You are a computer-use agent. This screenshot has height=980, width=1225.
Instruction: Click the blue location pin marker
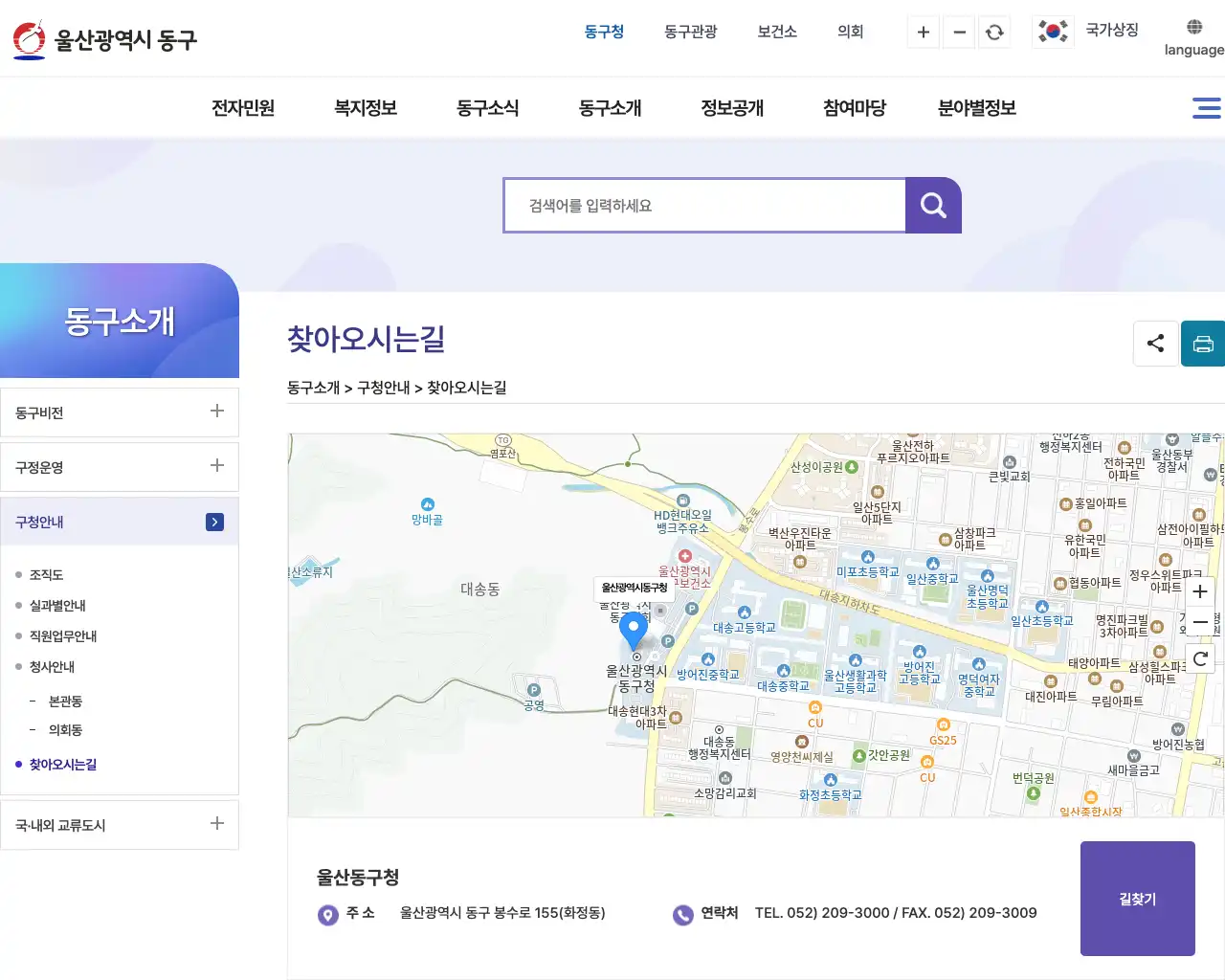633,630
